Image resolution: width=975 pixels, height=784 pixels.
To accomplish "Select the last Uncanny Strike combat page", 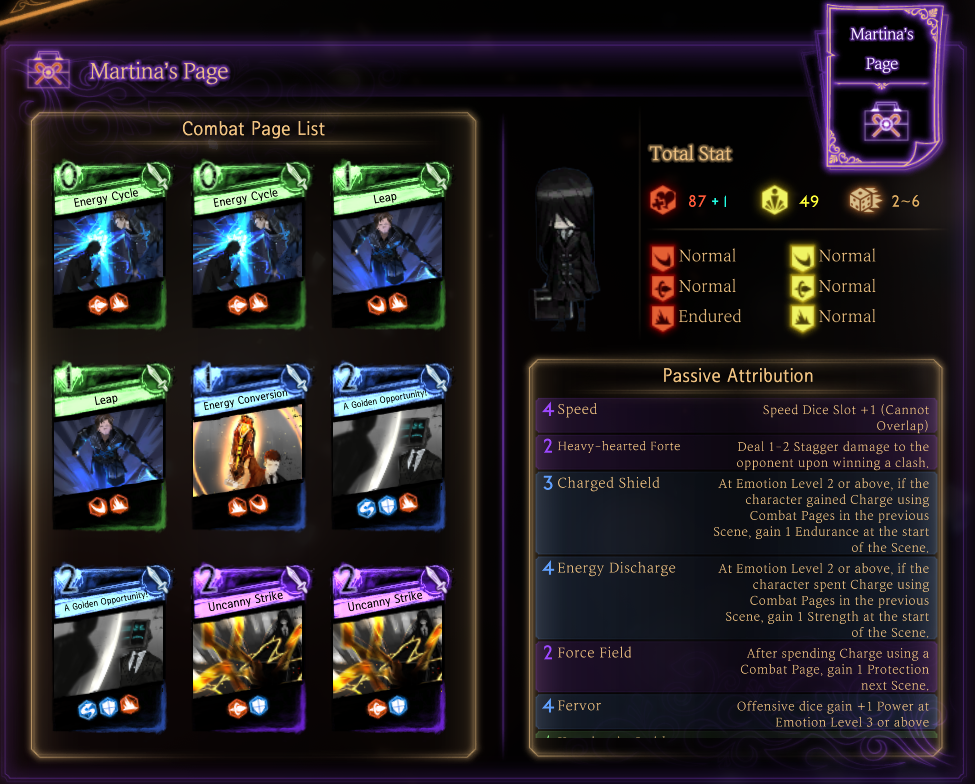I will click(x=390, y=648).
